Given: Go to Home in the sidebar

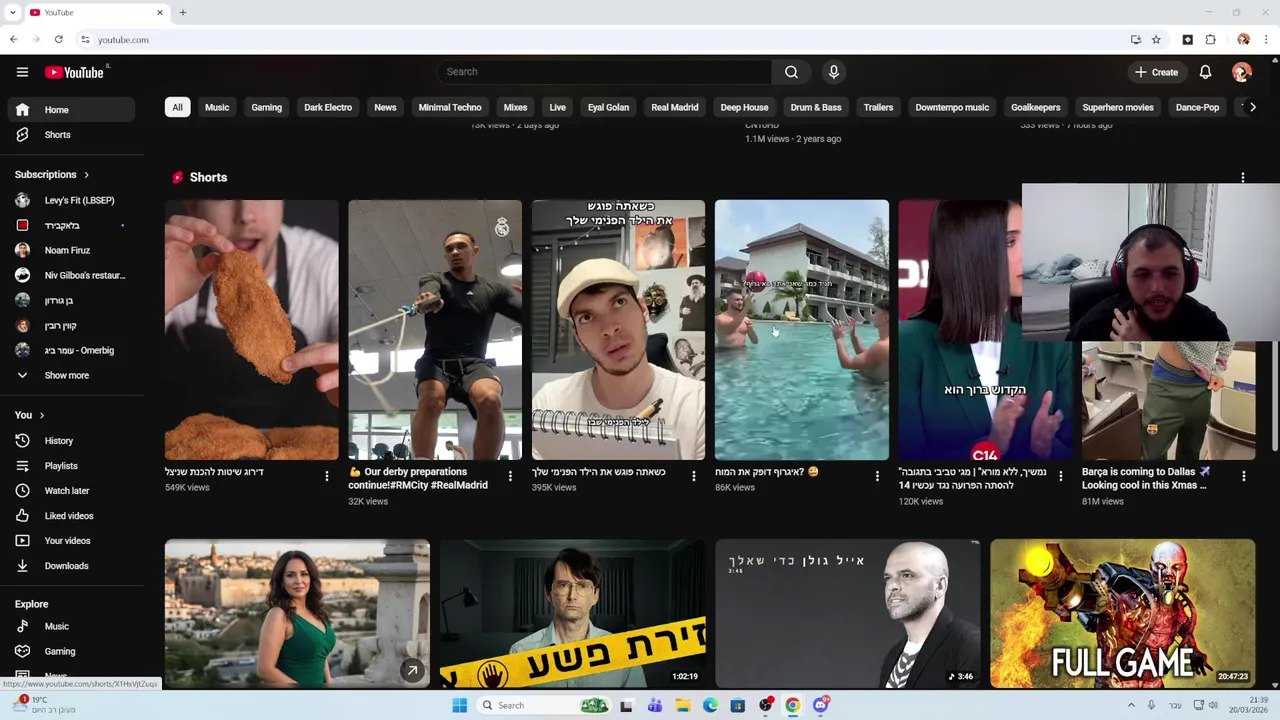Looking at the screenshot, I should click(69, 110).
